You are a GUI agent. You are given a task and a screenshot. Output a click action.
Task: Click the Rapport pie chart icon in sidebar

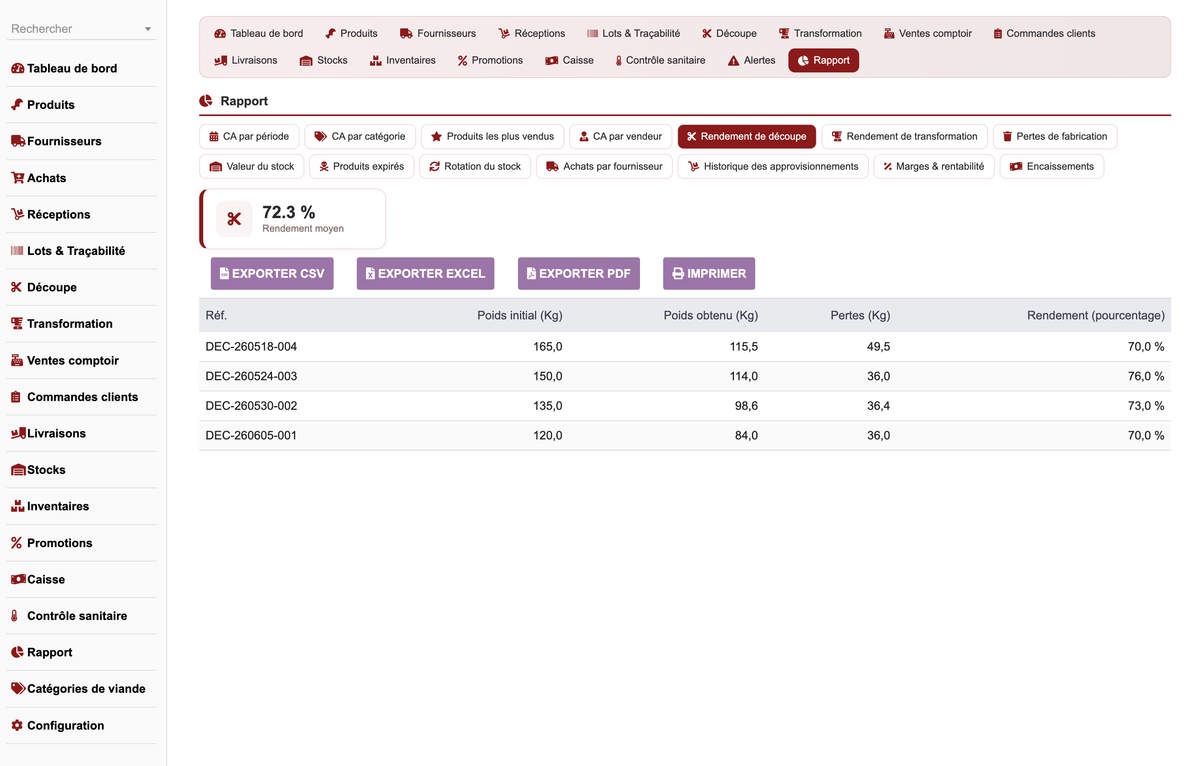coord(17,653)
